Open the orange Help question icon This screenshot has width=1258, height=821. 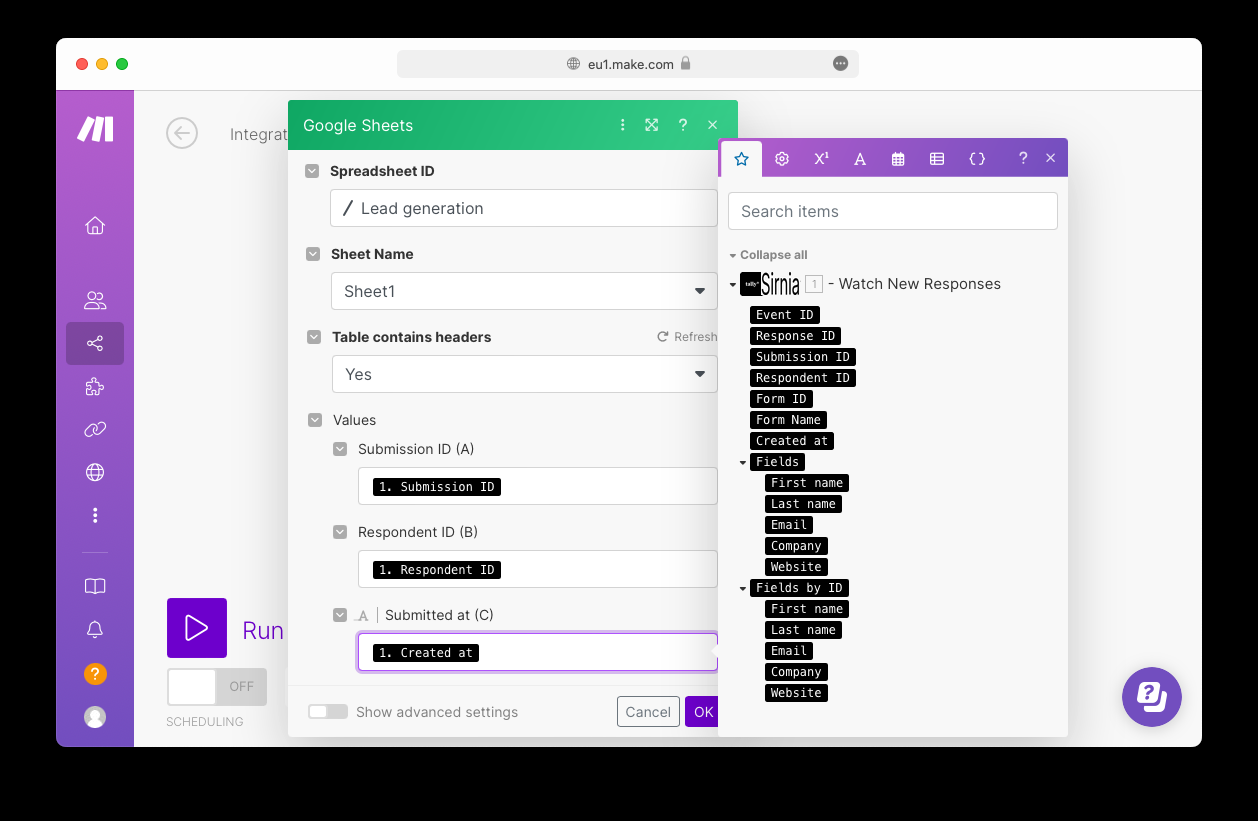click(x=95, y=673)
